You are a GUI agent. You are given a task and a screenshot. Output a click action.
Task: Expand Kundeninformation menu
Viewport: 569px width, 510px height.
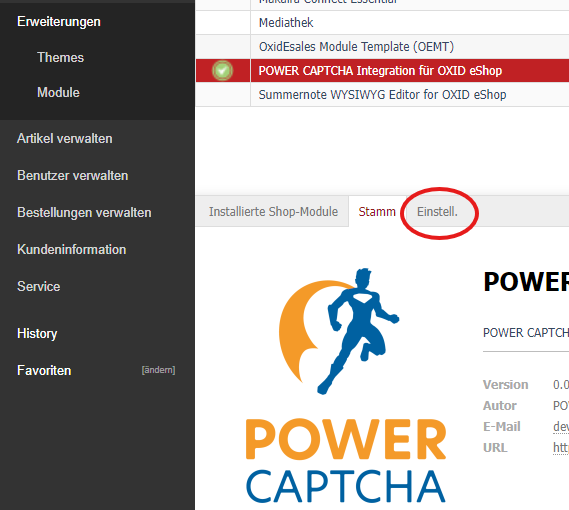tap(71, 250)
